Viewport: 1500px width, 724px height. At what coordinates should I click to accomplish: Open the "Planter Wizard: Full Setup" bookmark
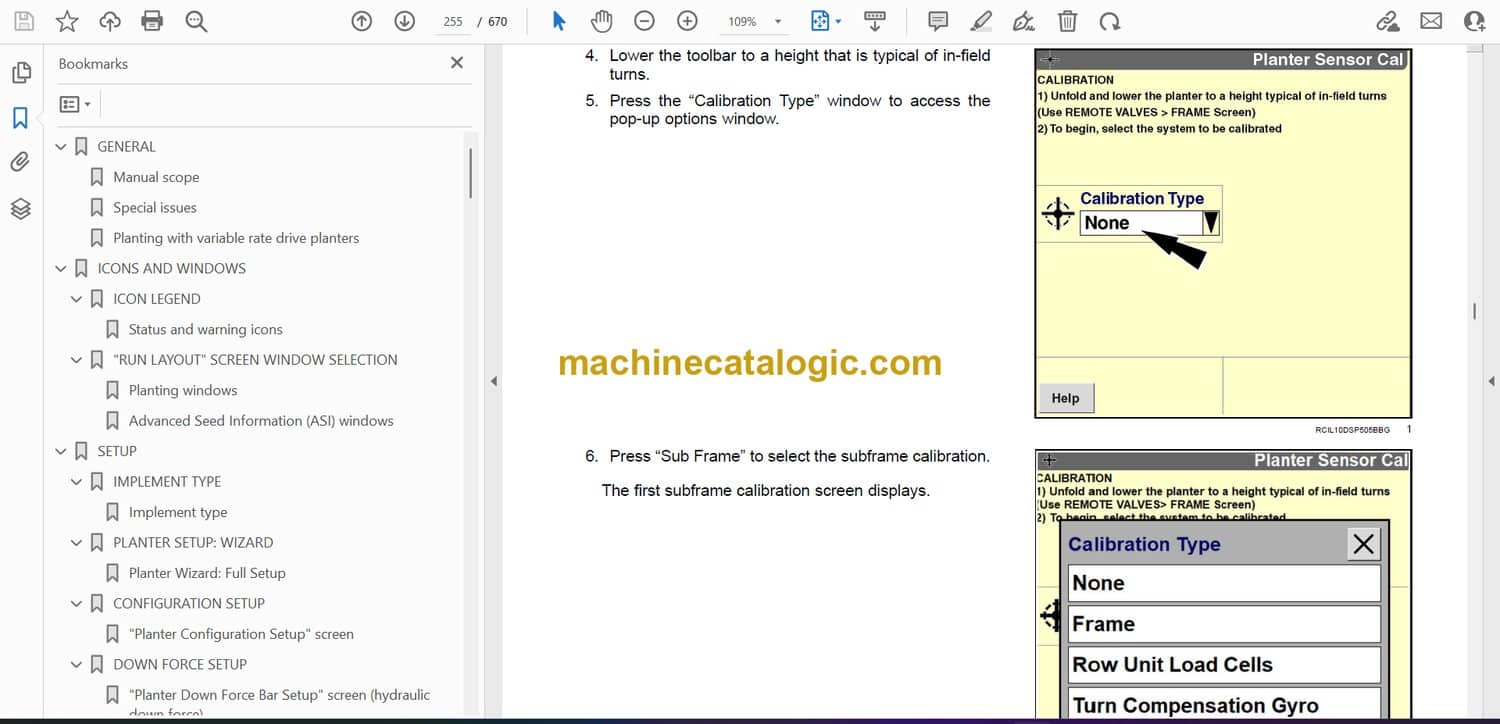pos(207,573)
